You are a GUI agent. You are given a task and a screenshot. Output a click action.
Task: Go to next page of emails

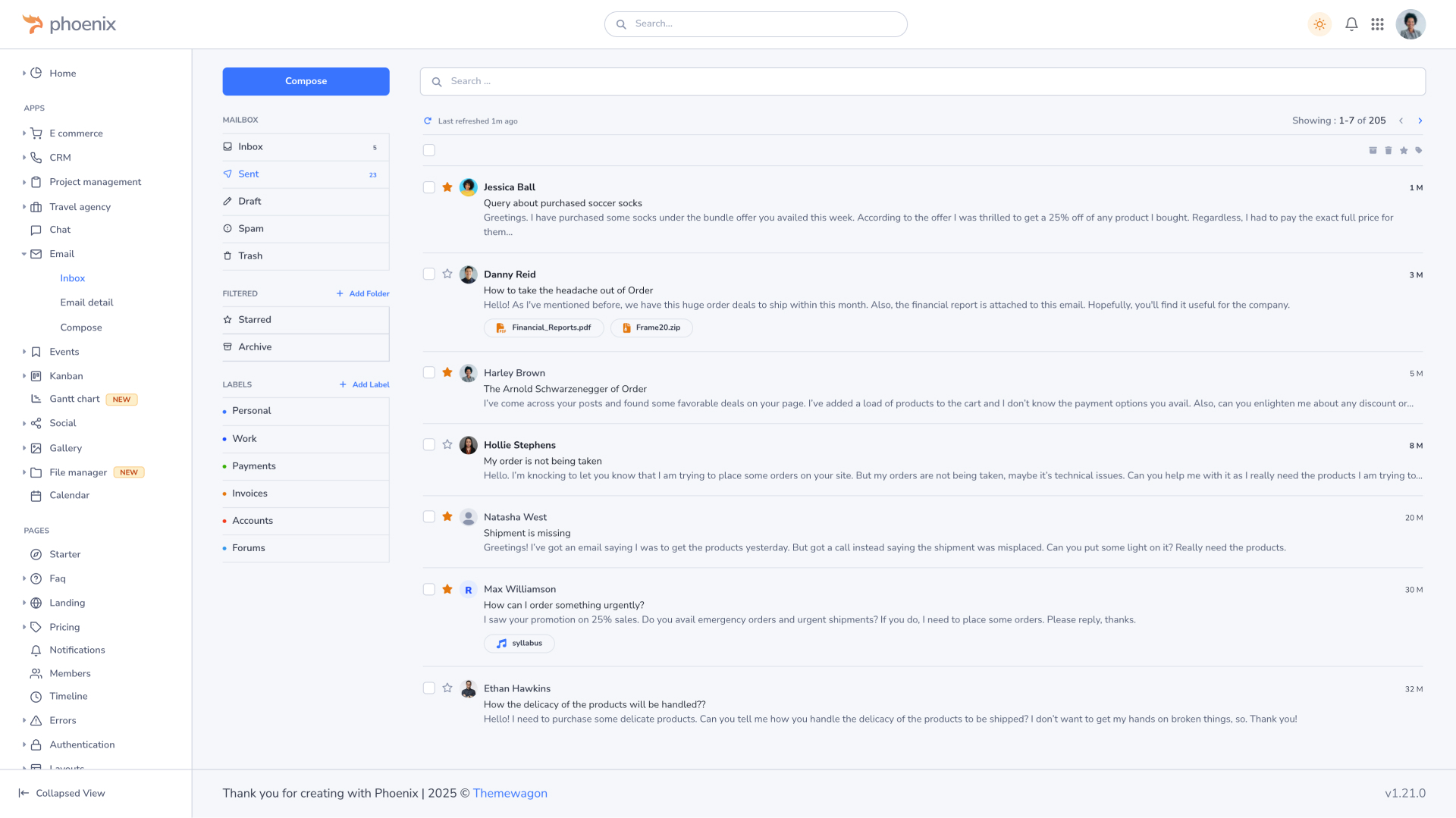[1420, 121]
